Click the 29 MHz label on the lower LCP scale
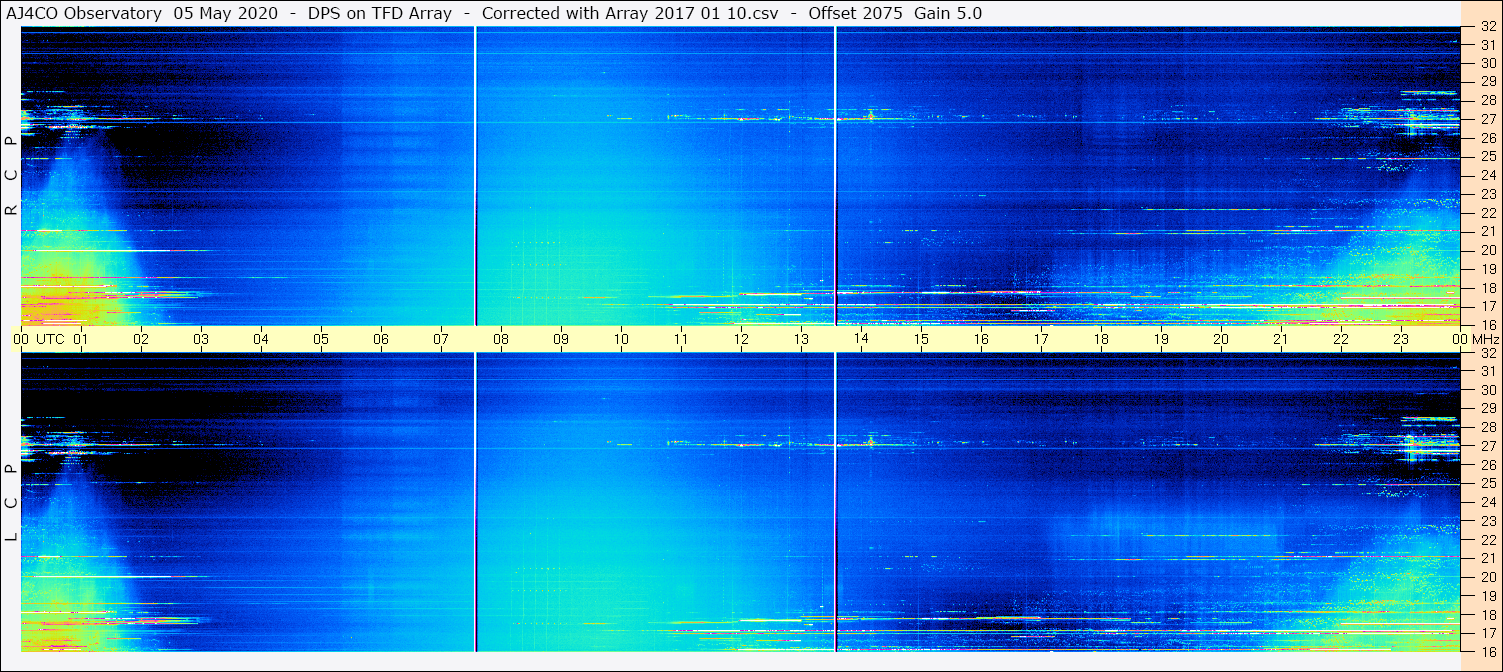Image resolution: width=1503 pixels, height=672 pixels. click(x=1487, y=409)
